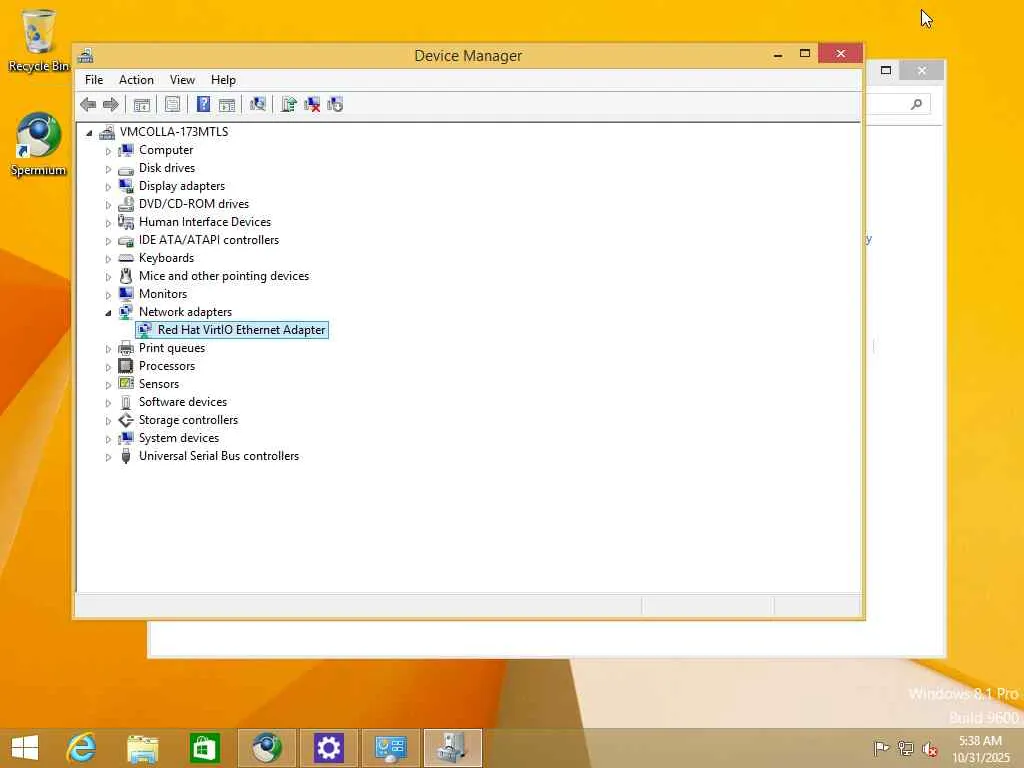Expand the Keyboards category
Viewport: 1024px width, 768px height.
click(108, 259)
